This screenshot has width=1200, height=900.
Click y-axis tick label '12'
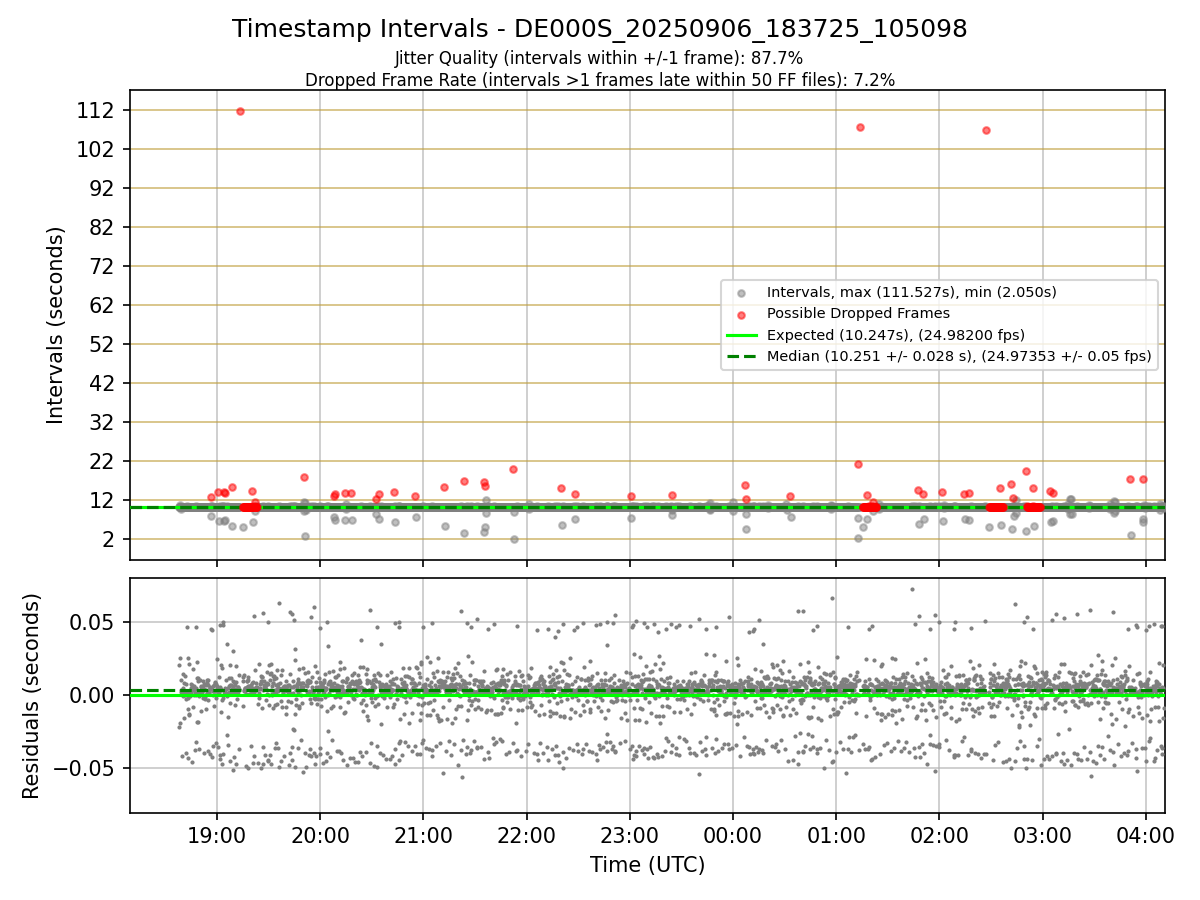102,500
